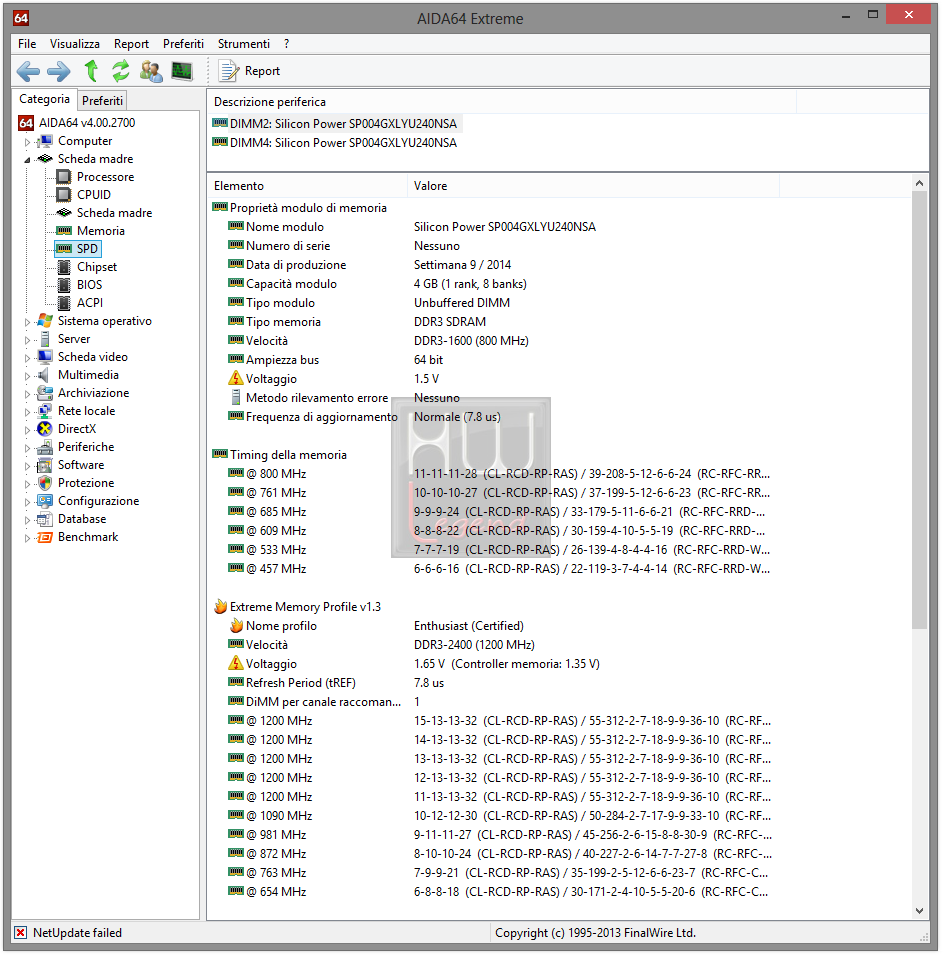The width and height of the screenshot is (943, 955).
Task: Open the Preferiti menu
Action: (x=183, y=44)
